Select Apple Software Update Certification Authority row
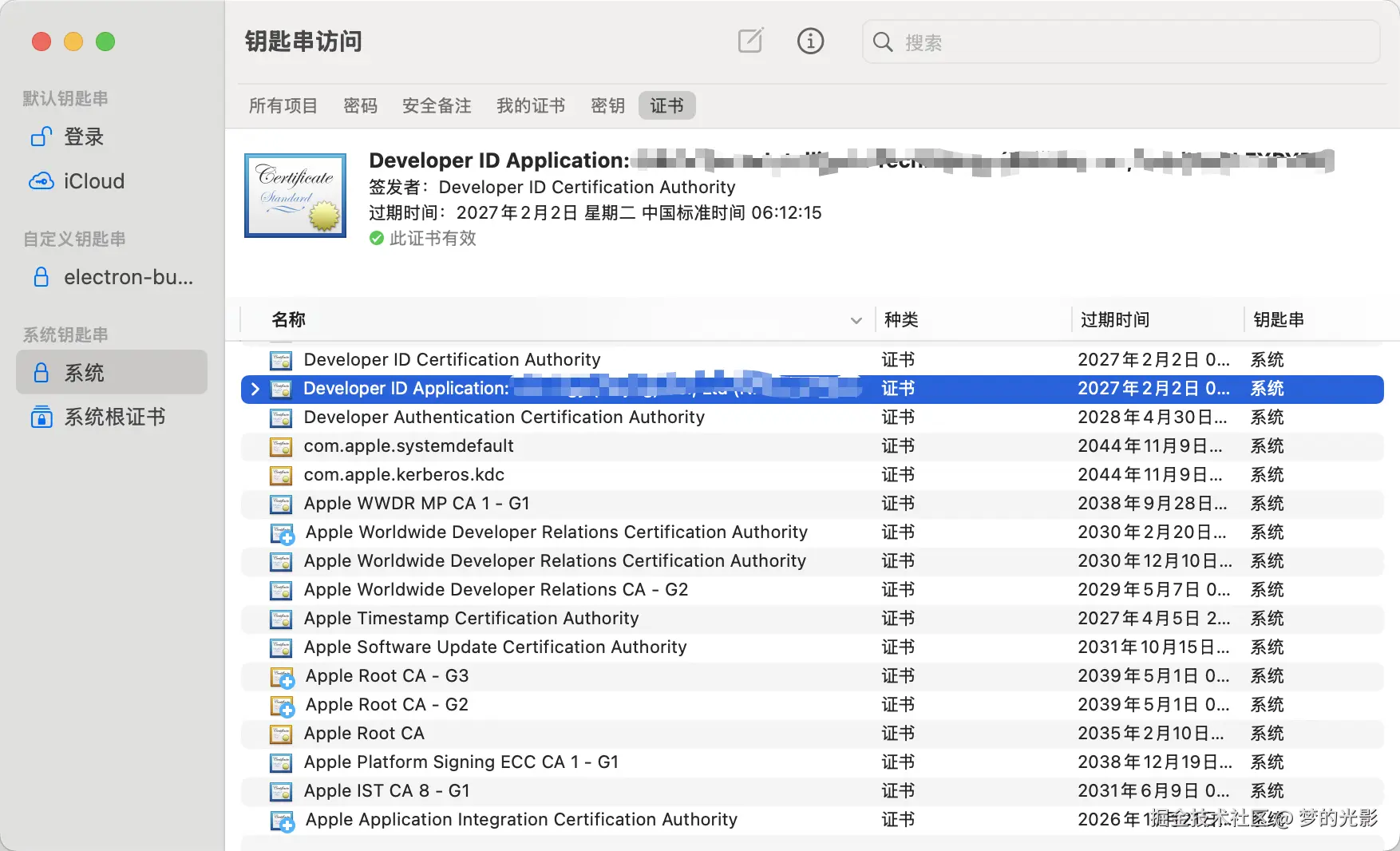This screenshot has width=1400, height=851. [813, 647]
